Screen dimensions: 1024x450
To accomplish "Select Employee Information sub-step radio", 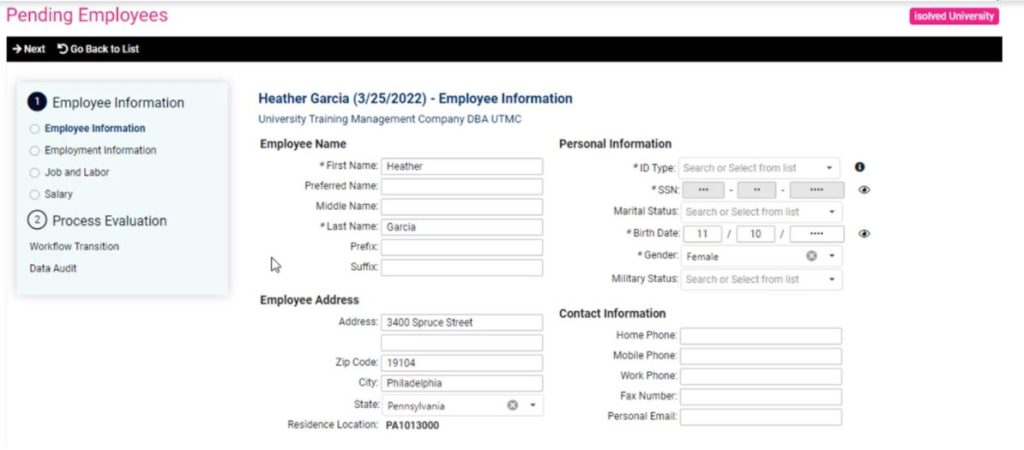I will [34, 129].
